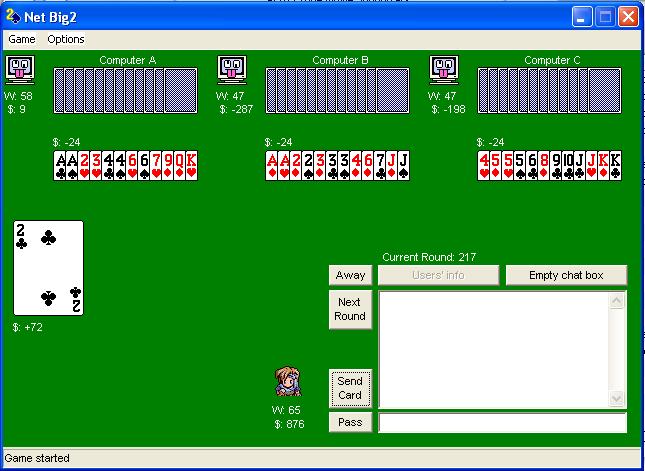Click King of hearts in Computer A's hand
645x471 pixels.
point(192,165)
